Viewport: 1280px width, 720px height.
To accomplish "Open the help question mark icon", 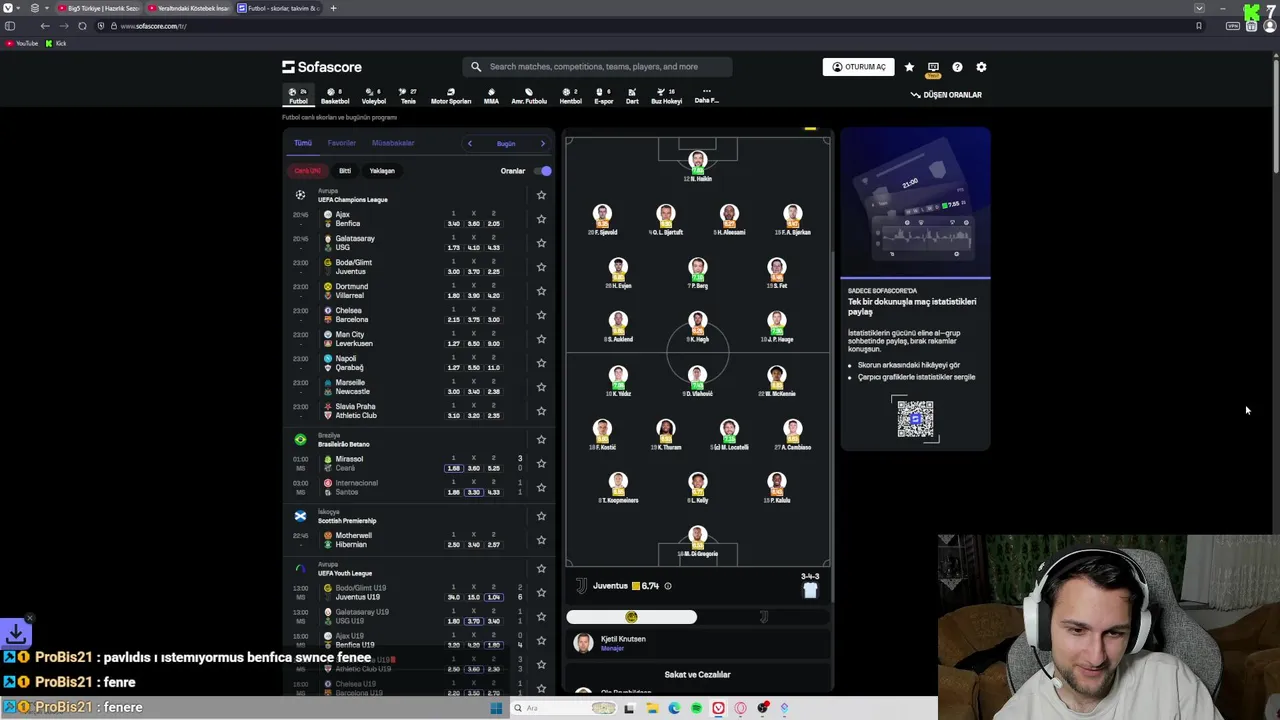I will click(957, 67).
